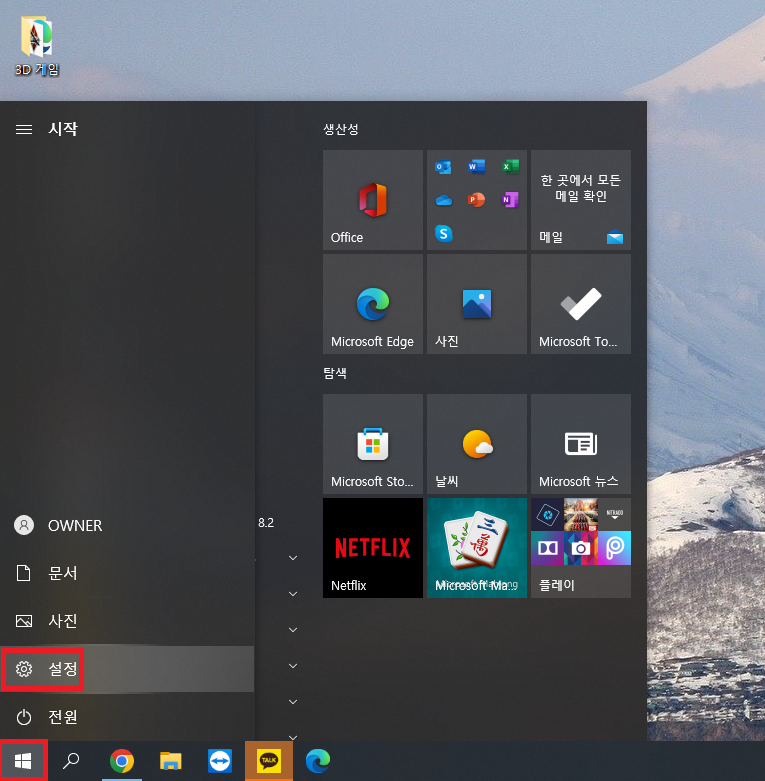The image size is (765, 781).
Task: Open the 전원 (Power) menu
Action: [x=127, y=717]
